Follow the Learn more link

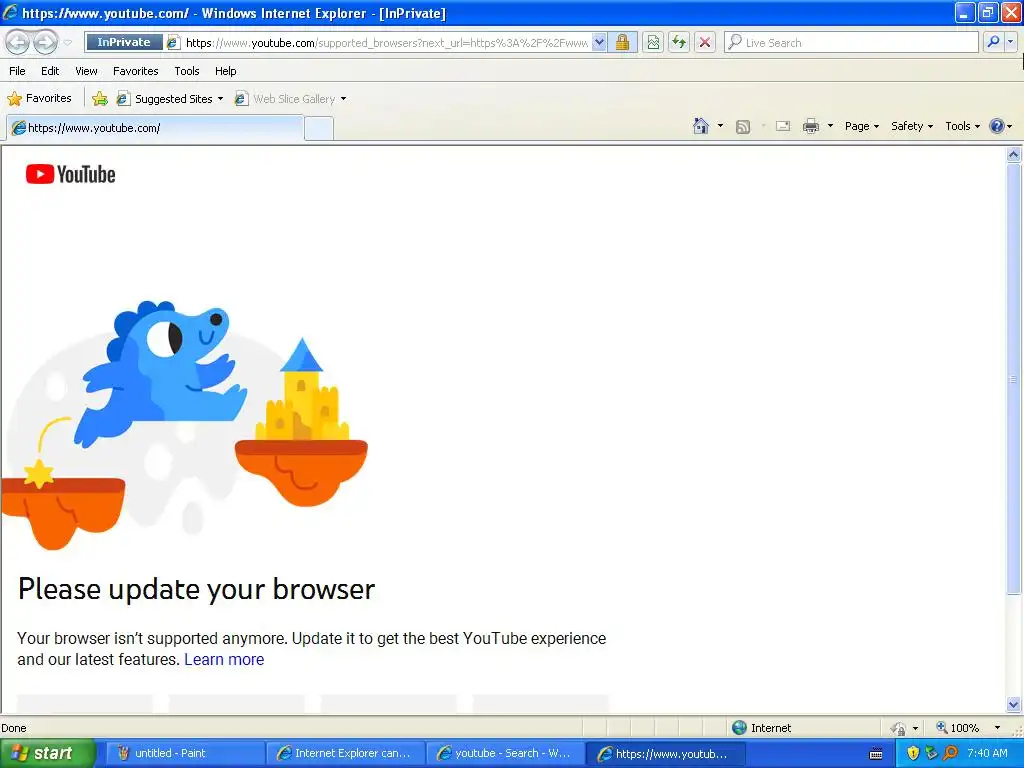[x=224, y=660]
